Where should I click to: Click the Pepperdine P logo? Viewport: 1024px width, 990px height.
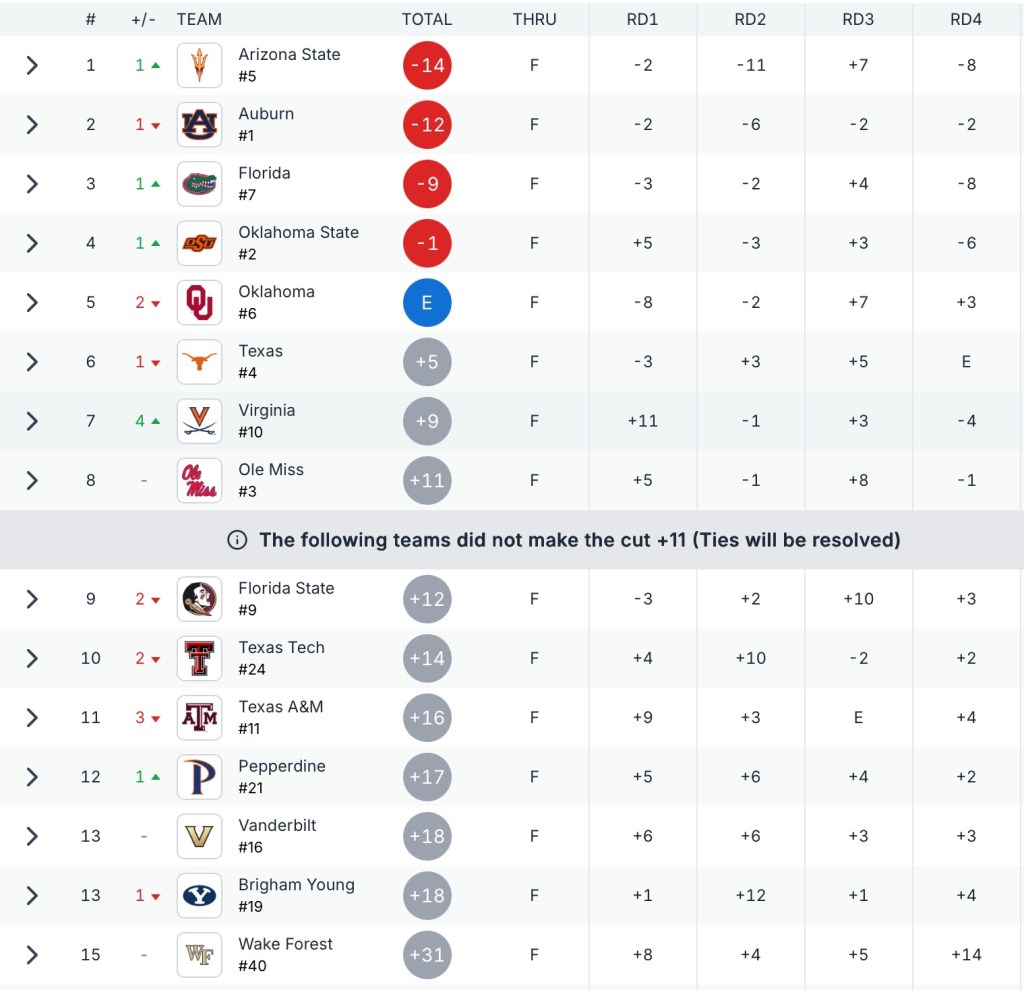(x=199, y=777)
